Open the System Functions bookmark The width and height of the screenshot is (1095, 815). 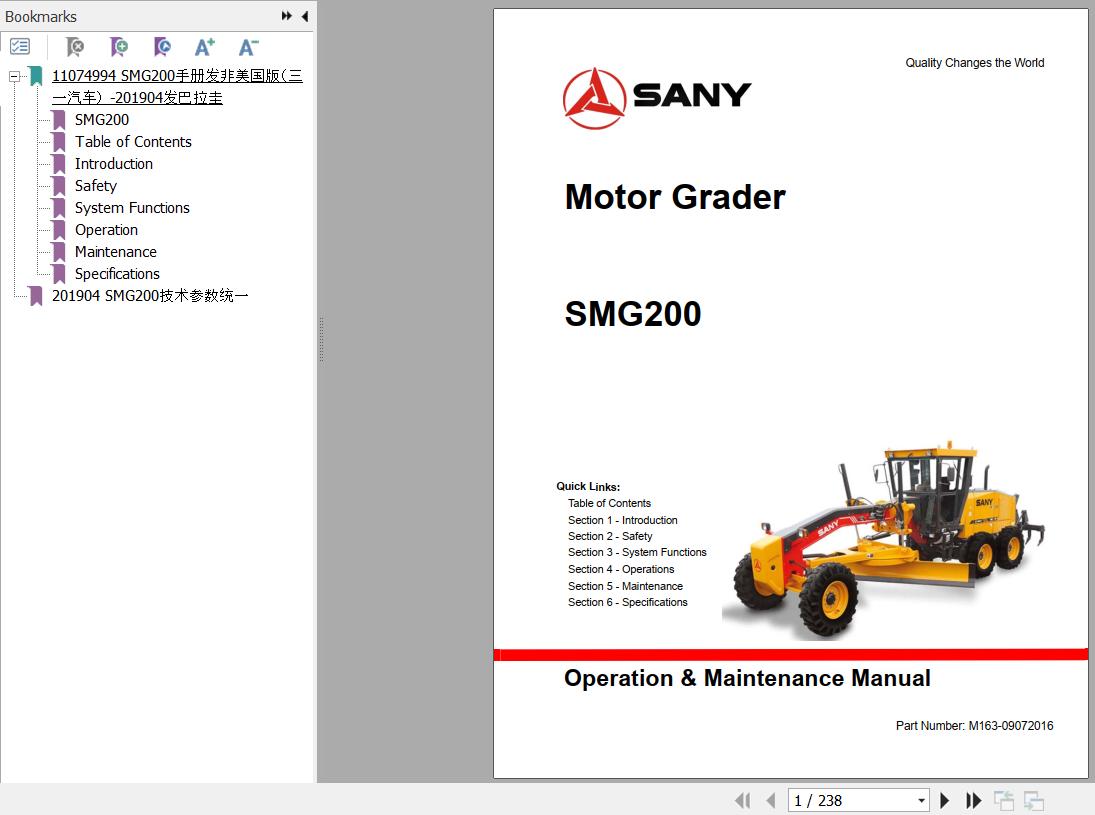pos(132,208)
